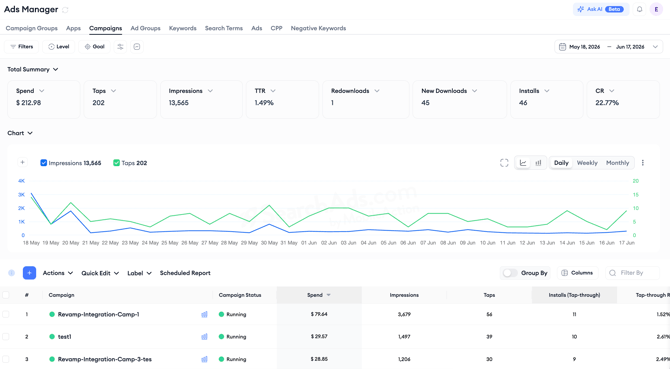
Task: Open the Quick Edit dropdown
Action: [x=100, y=273]
